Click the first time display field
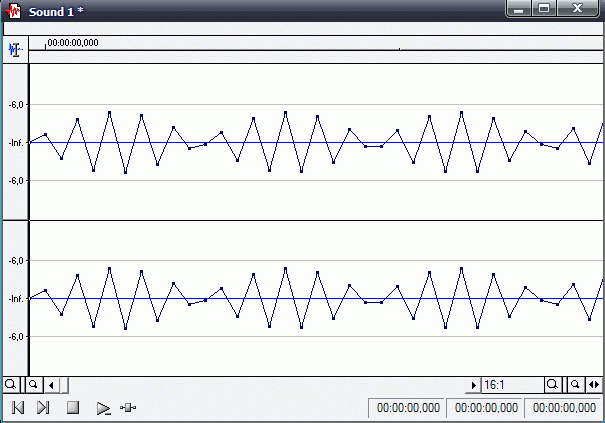The height and width of the screenshot is (423, 605). 406,408
